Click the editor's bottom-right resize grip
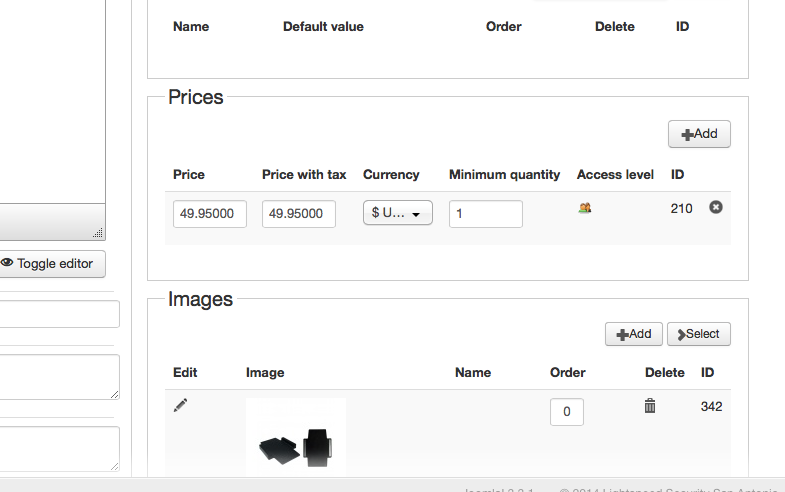 tap(98, 233)
